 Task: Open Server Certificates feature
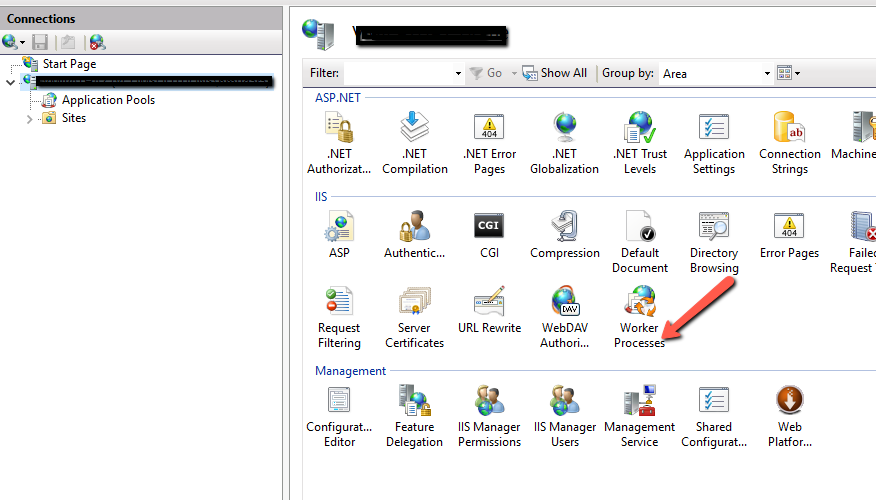pyautogui.click(x=415, y=317)
